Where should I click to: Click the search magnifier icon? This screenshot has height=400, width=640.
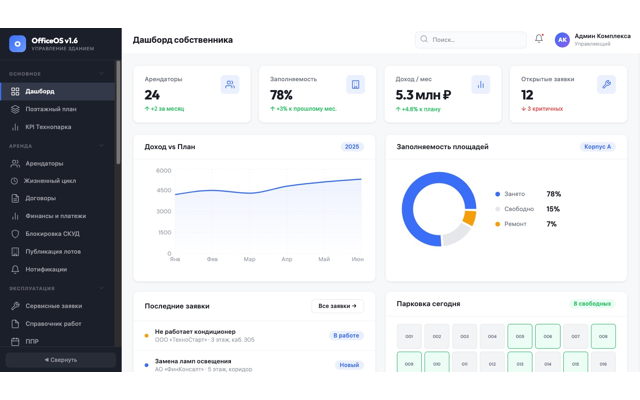pyautogui.click(x=424, y=39)
